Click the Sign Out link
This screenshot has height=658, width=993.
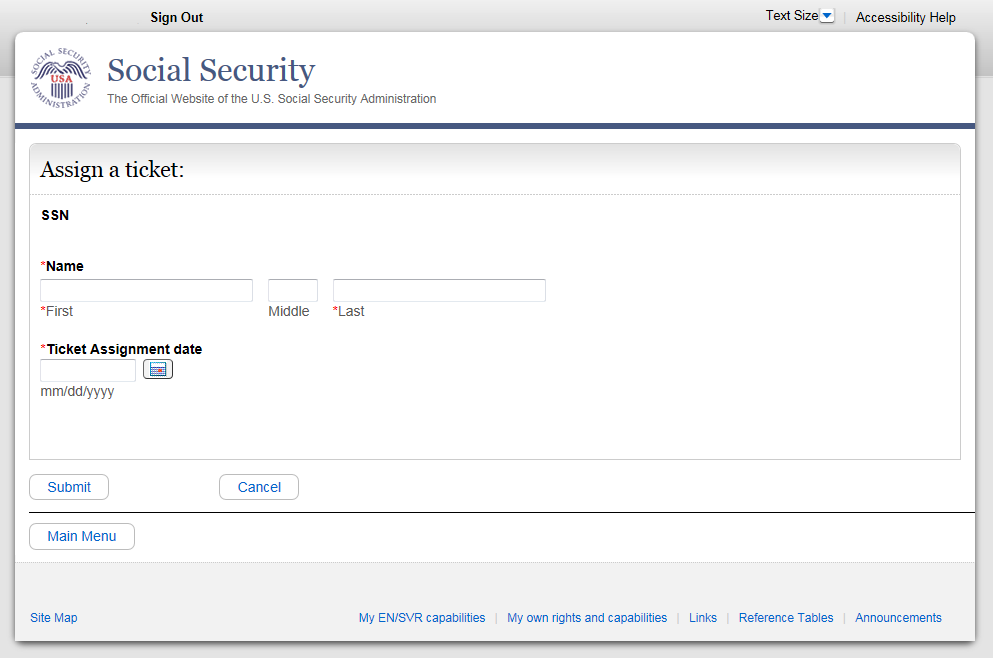tap(177, 17)
